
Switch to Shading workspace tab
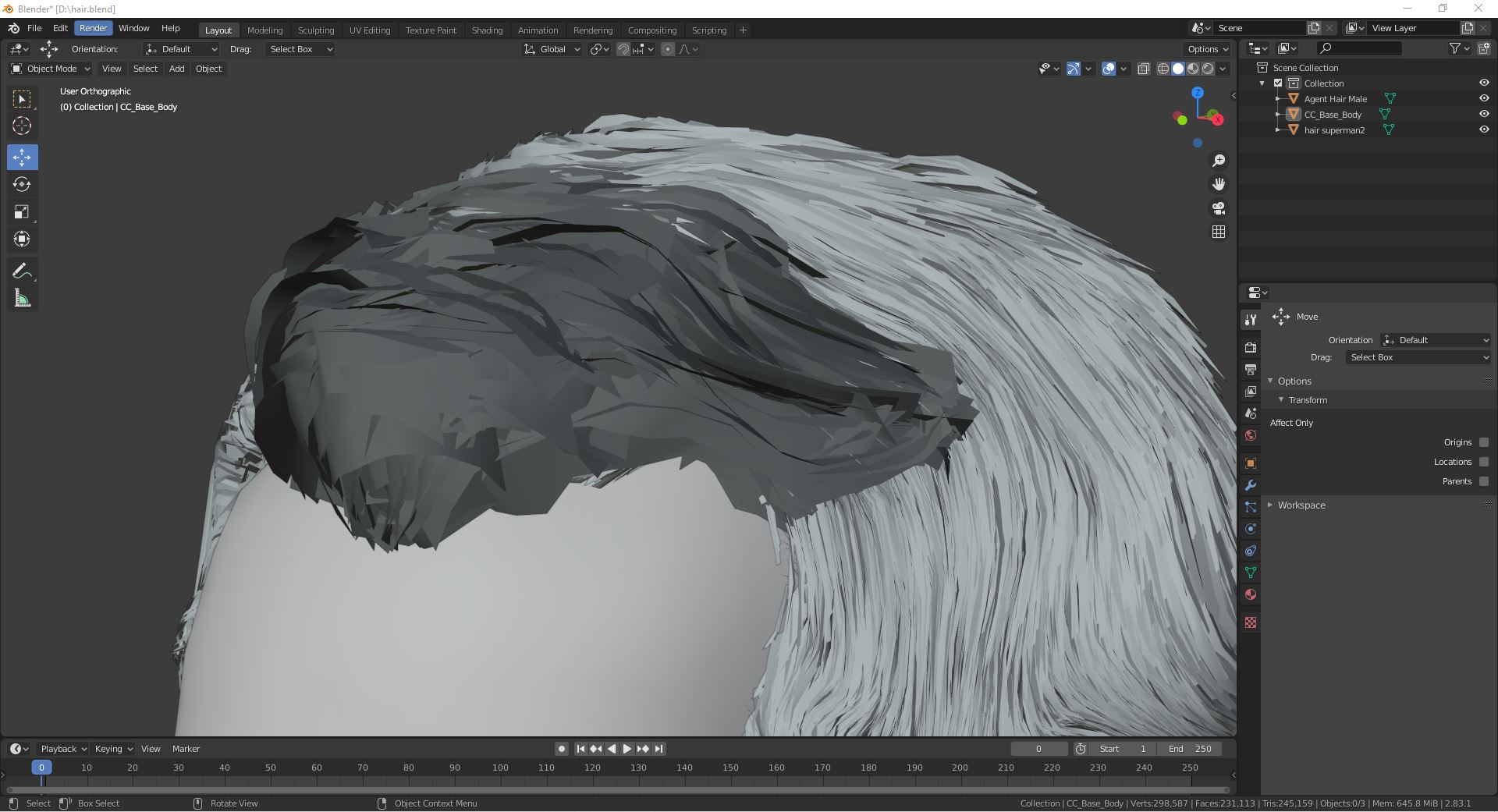click(487, 30)
